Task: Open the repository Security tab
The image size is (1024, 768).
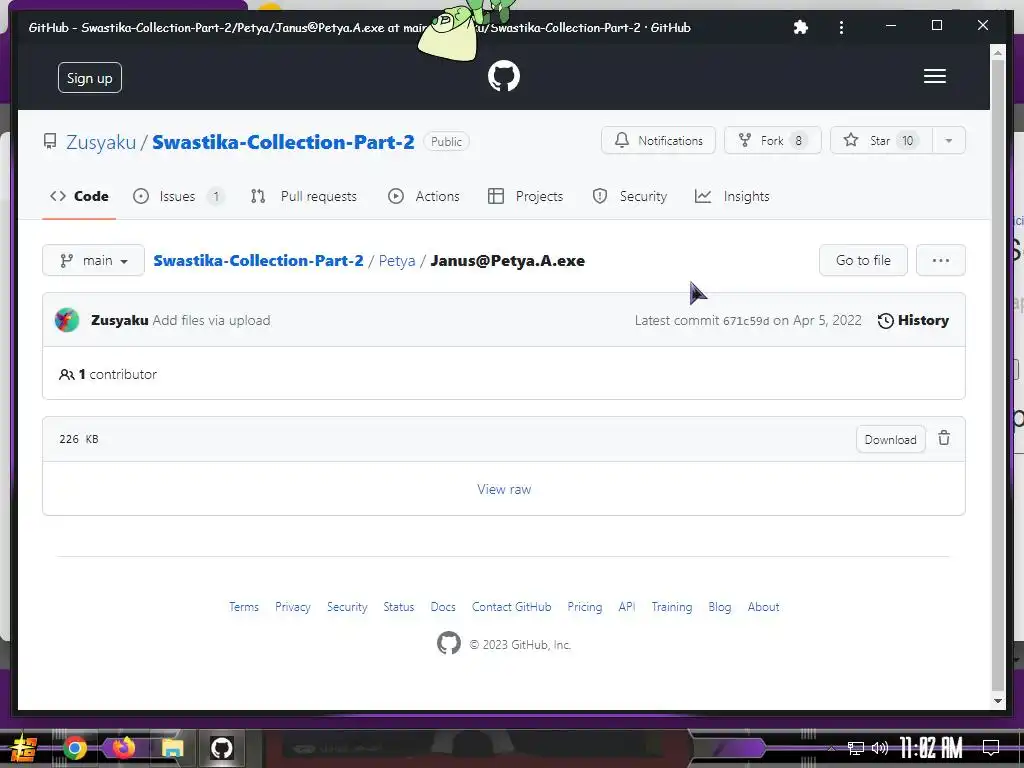Action: pyautogui.click(x=630, y=196)
